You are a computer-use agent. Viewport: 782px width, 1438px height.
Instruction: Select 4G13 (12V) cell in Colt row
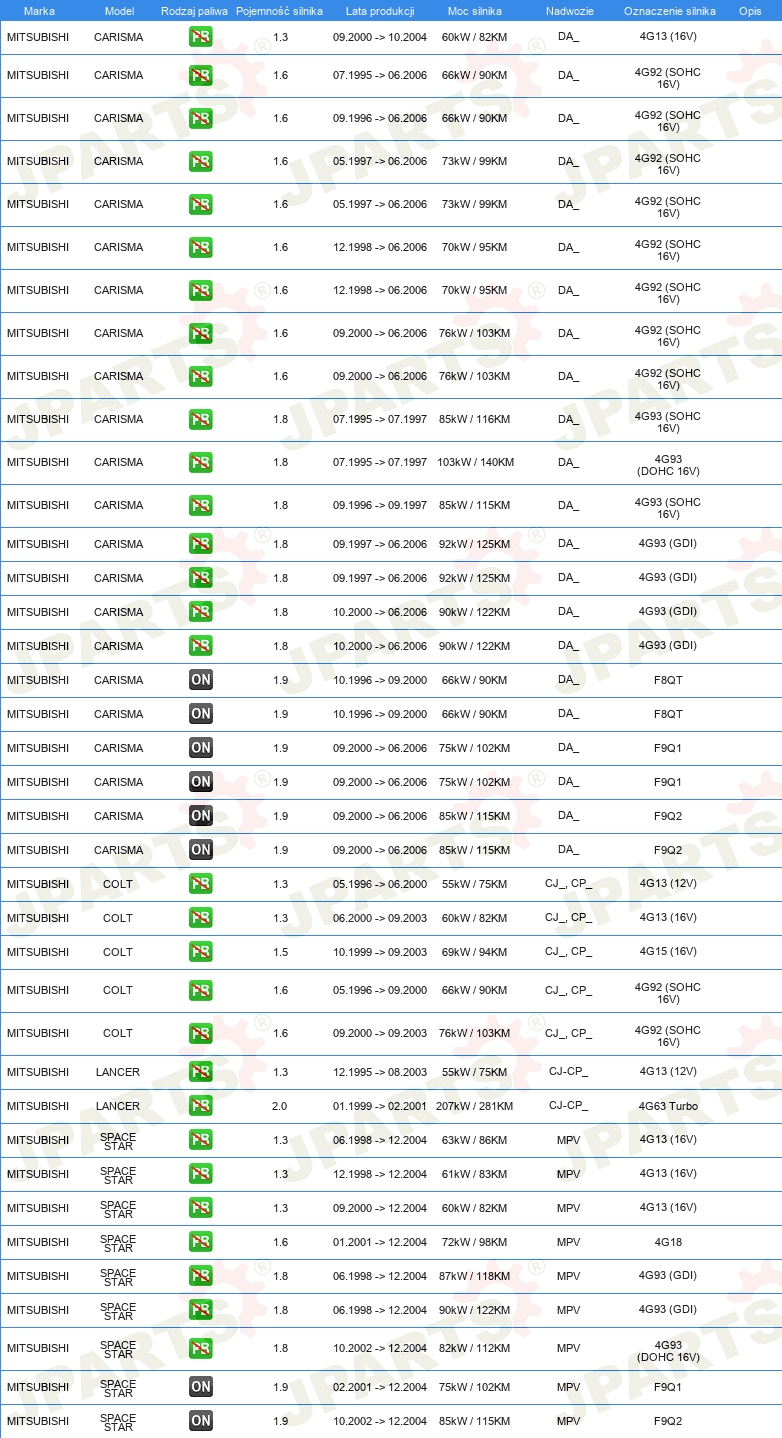pos(668,884)
